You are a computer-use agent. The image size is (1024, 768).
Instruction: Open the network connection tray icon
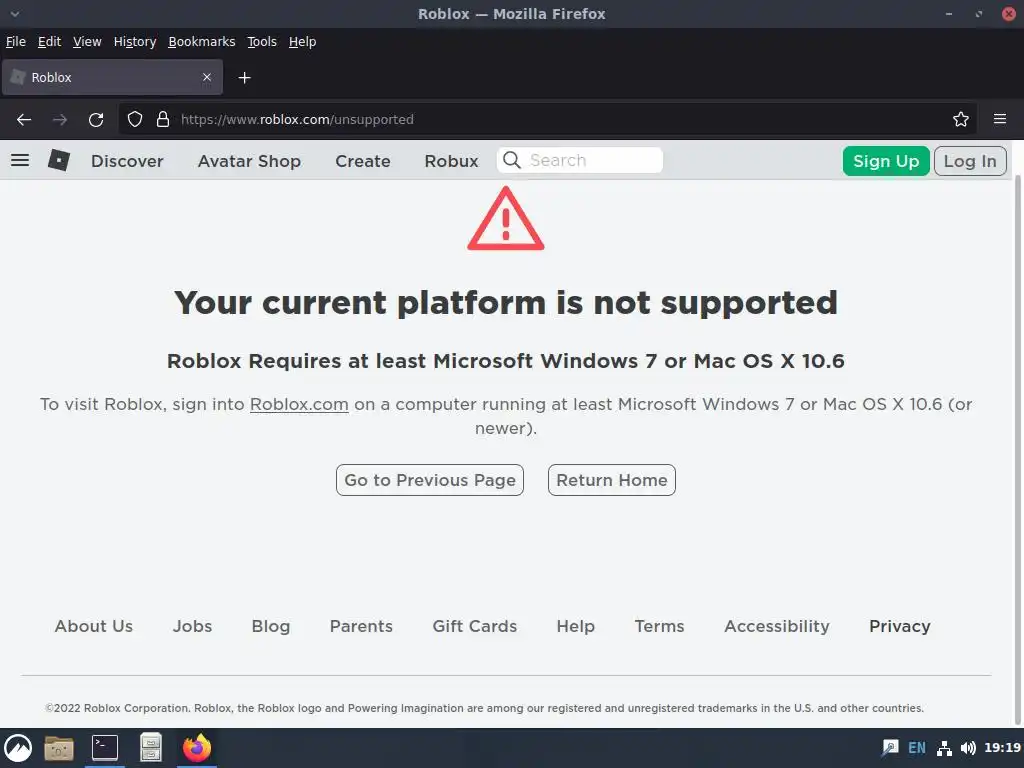click(x=944, y=748)
